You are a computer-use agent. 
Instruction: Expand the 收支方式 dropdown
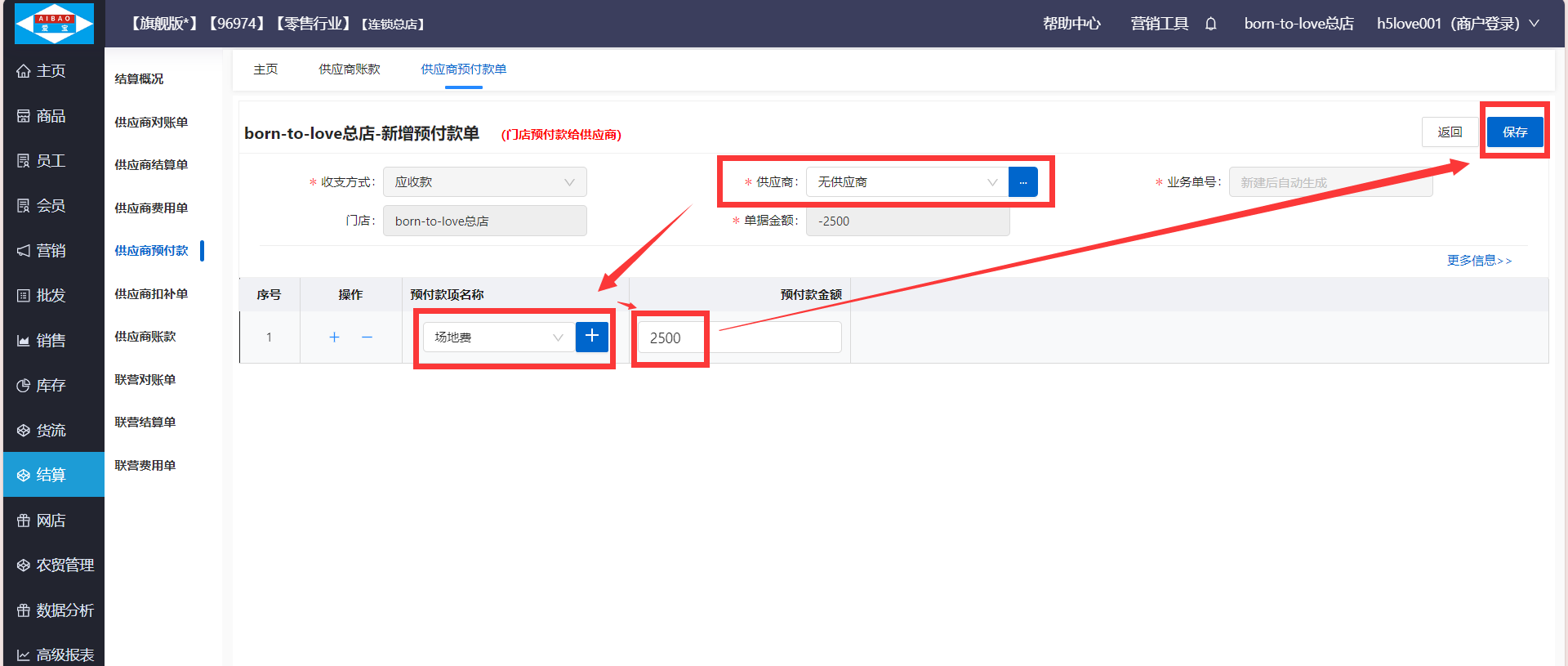coord(484,181)
